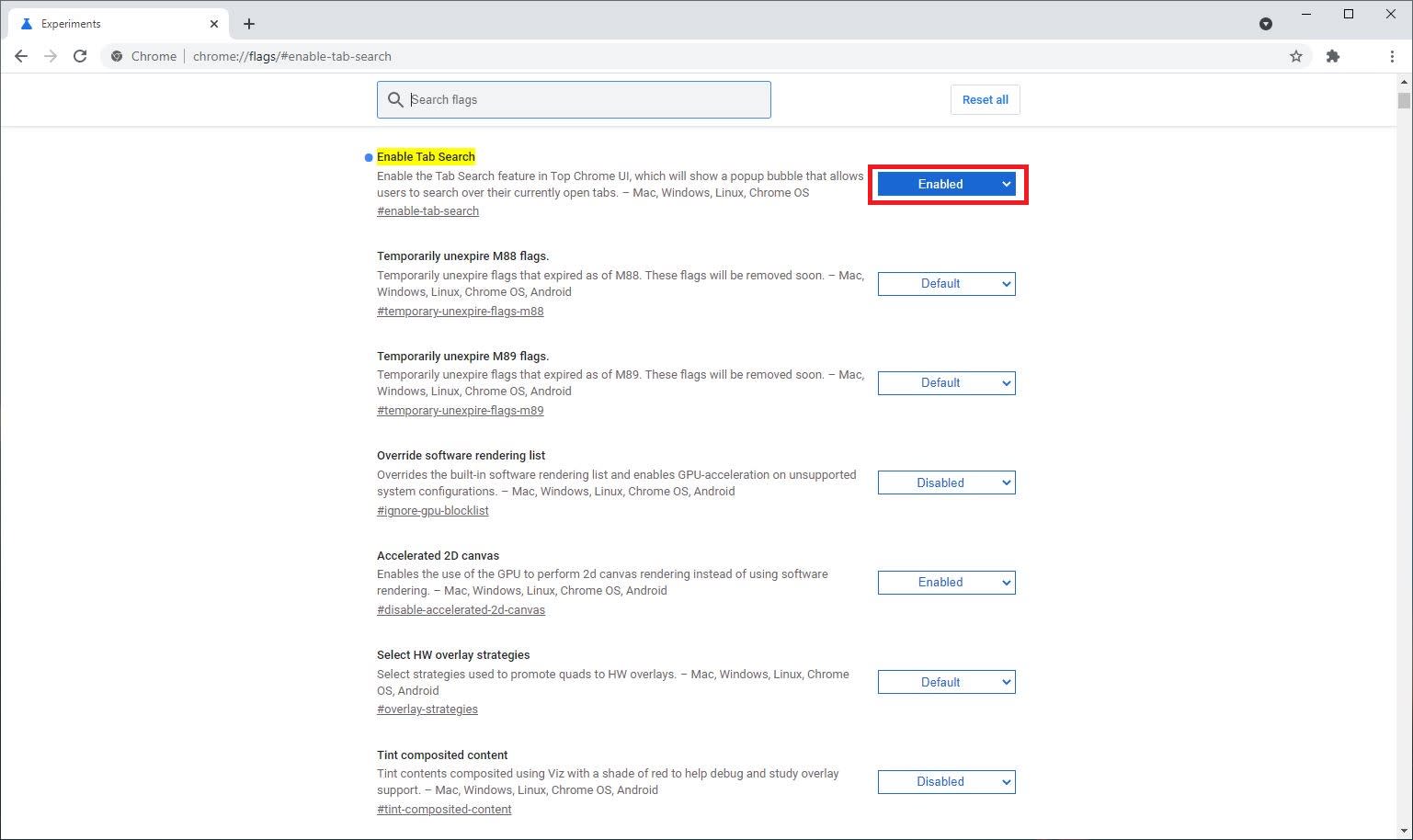
Task: Follow the #tint-composited-content link
Action: pyautogui.click(x=444, y=810)
